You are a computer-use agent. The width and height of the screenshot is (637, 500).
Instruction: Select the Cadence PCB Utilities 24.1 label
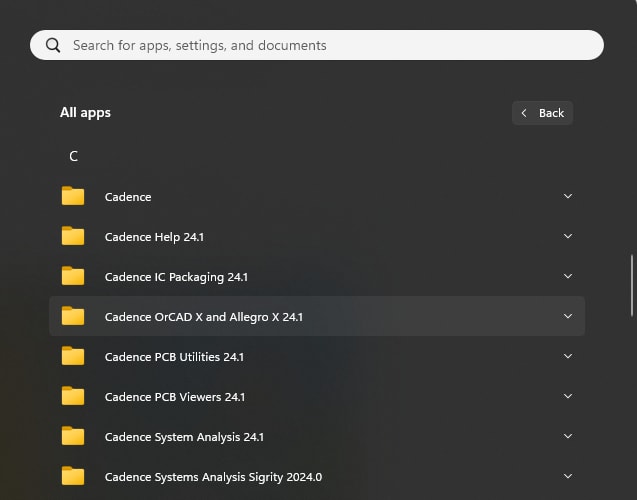[x=174, y=357]
